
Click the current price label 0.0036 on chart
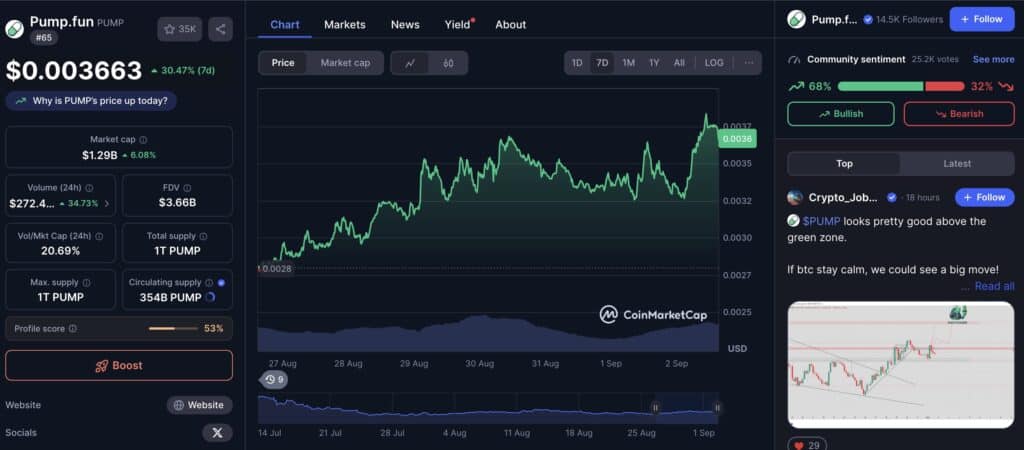click(737, 138)
